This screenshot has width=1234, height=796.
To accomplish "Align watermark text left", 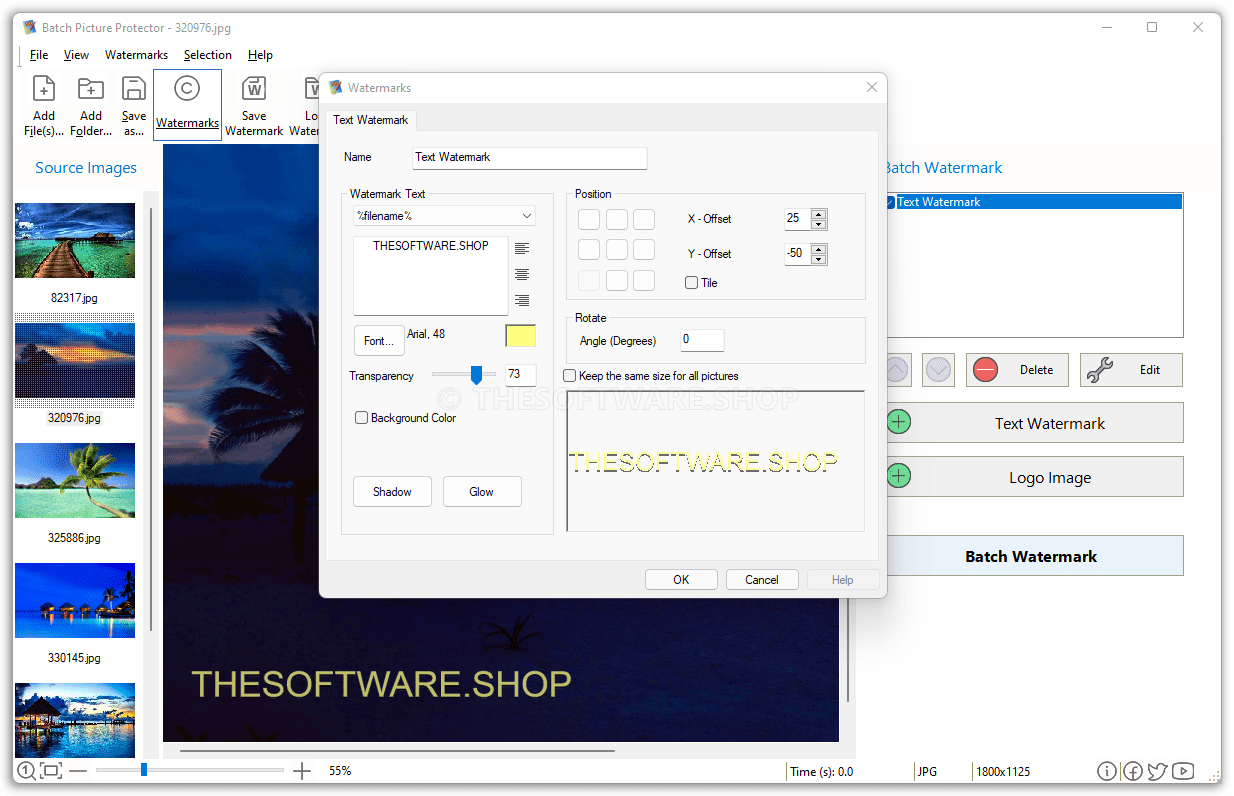I will tap(522, 248).
